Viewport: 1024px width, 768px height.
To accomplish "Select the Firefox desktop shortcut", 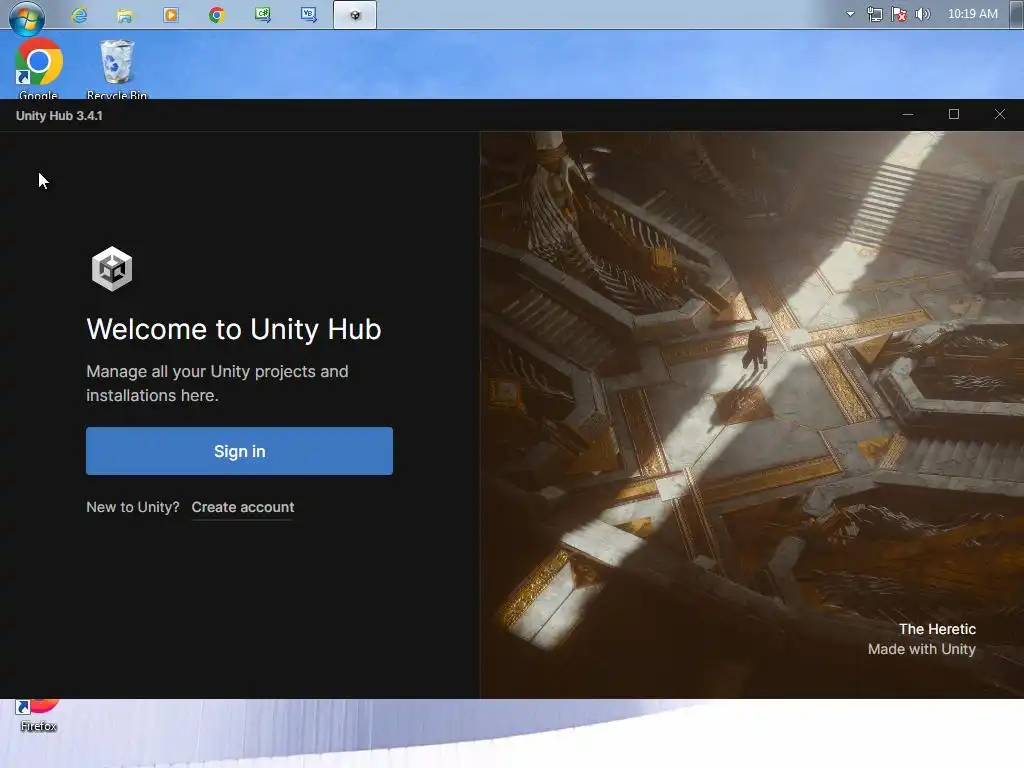I will pos(39,716).
